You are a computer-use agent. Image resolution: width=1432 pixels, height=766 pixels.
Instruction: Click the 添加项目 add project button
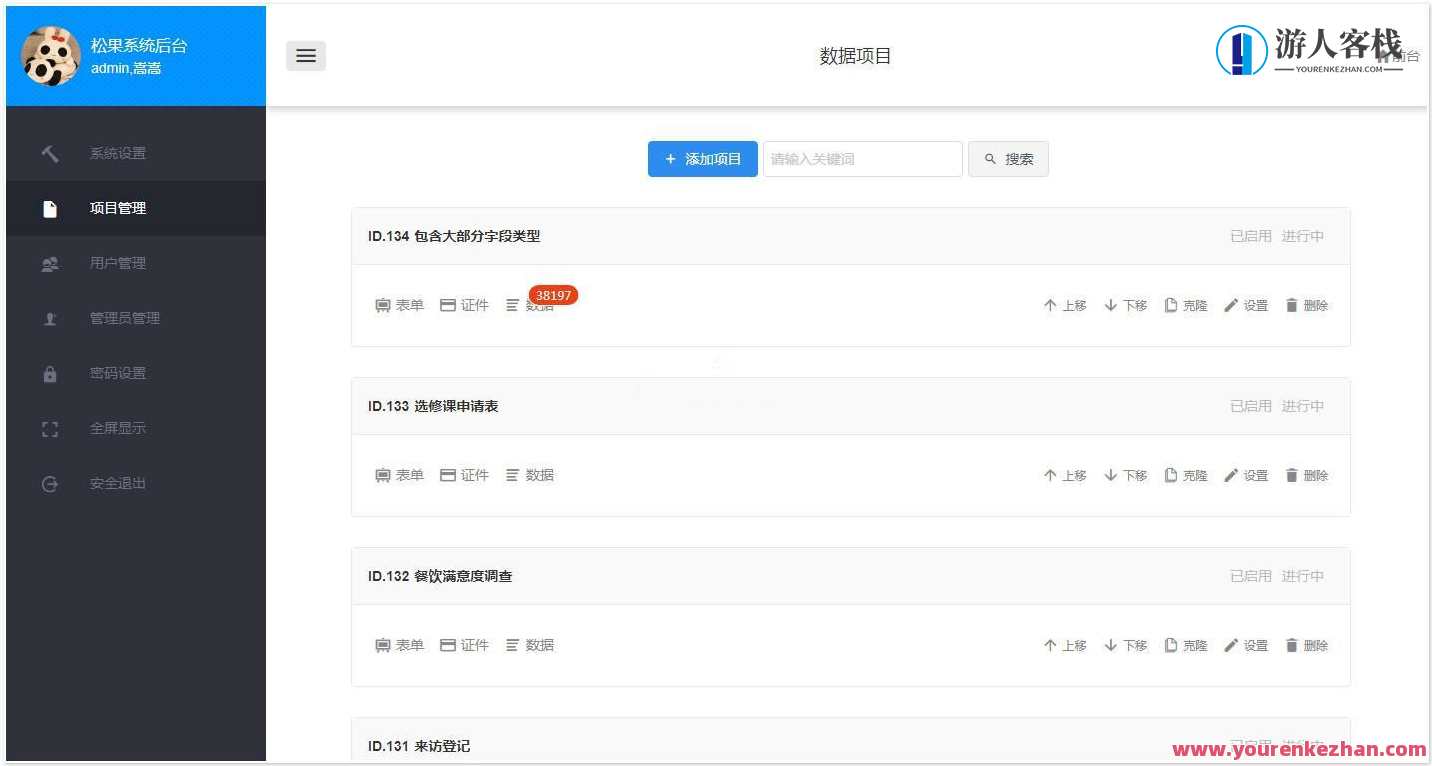pos(702,158)
